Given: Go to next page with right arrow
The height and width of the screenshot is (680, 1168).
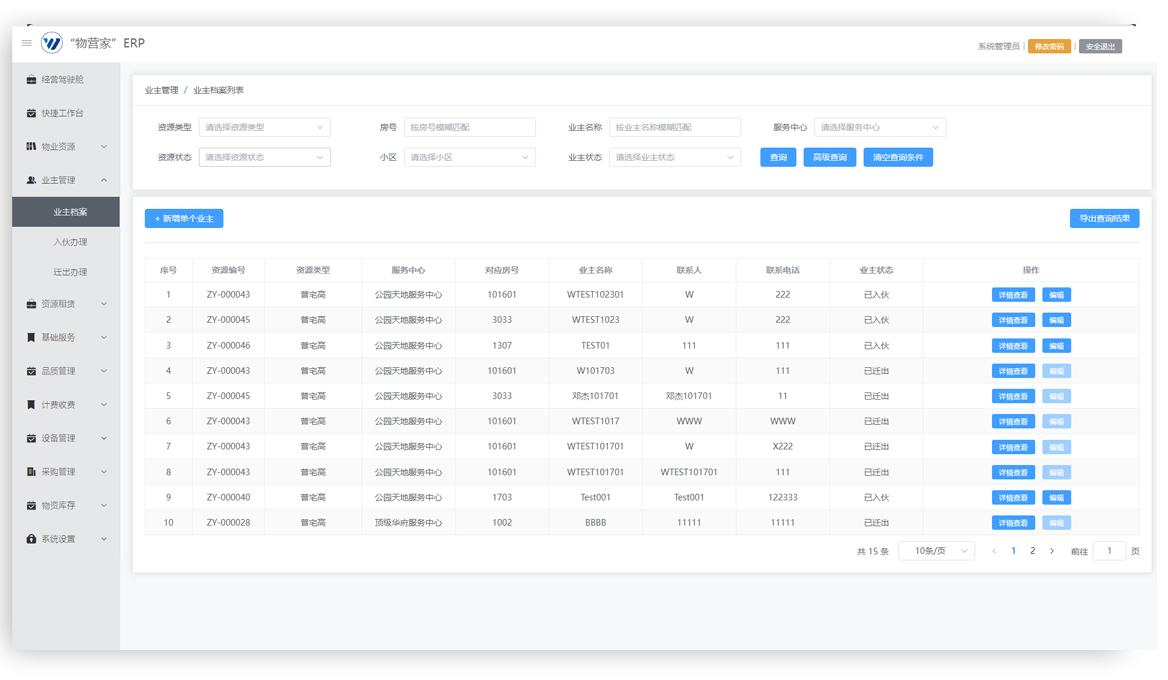Looking at the screenshot, I should 1051,551.
